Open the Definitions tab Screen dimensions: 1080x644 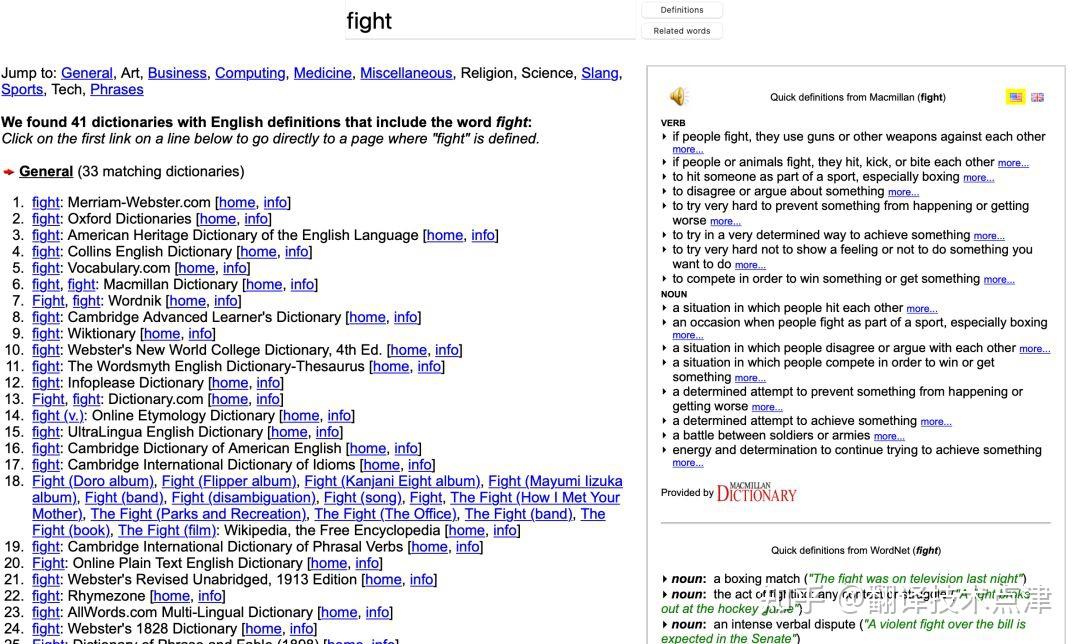click(682, 10)
